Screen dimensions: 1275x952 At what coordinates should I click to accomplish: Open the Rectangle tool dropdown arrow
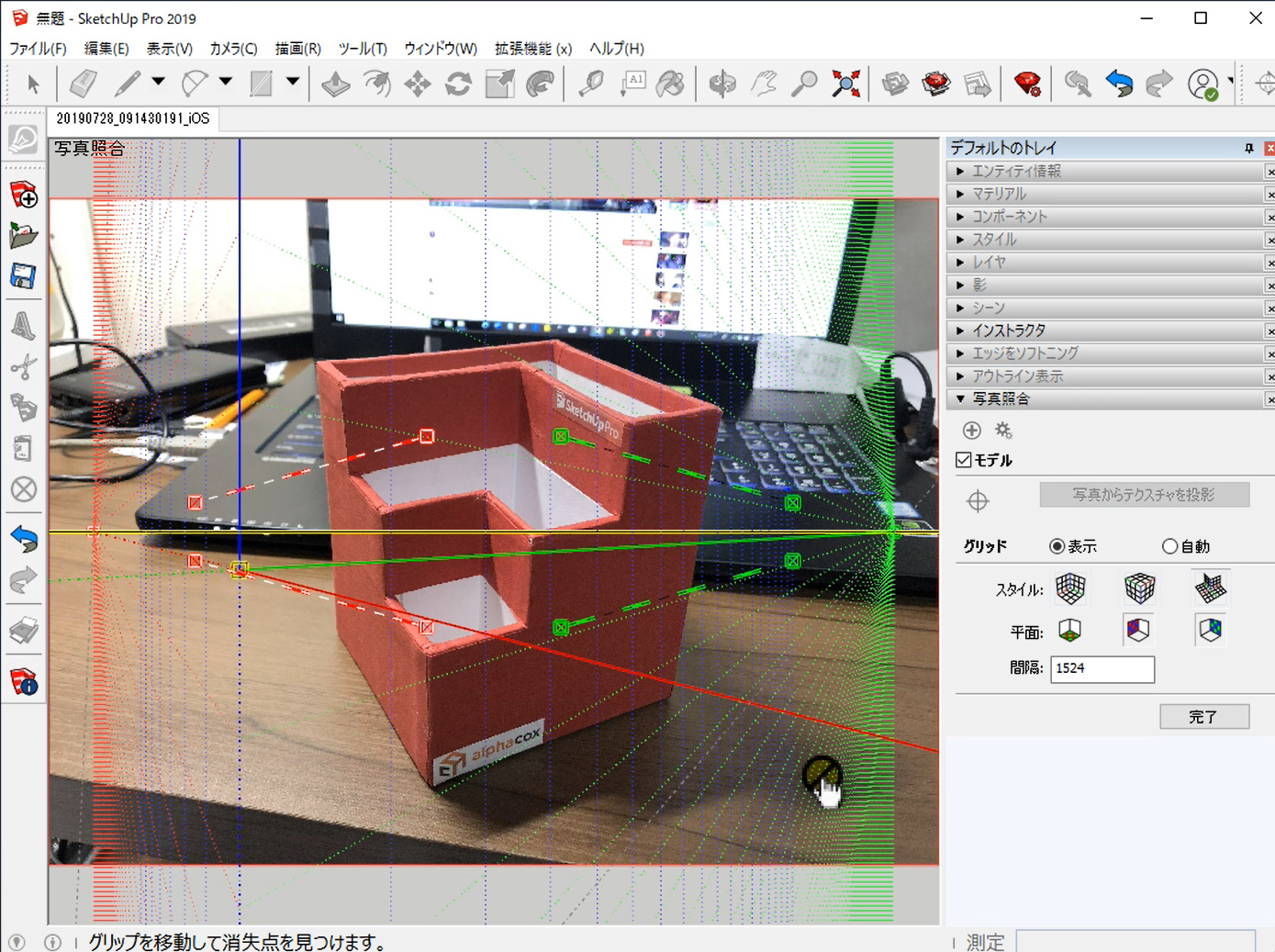click(293, 82)
